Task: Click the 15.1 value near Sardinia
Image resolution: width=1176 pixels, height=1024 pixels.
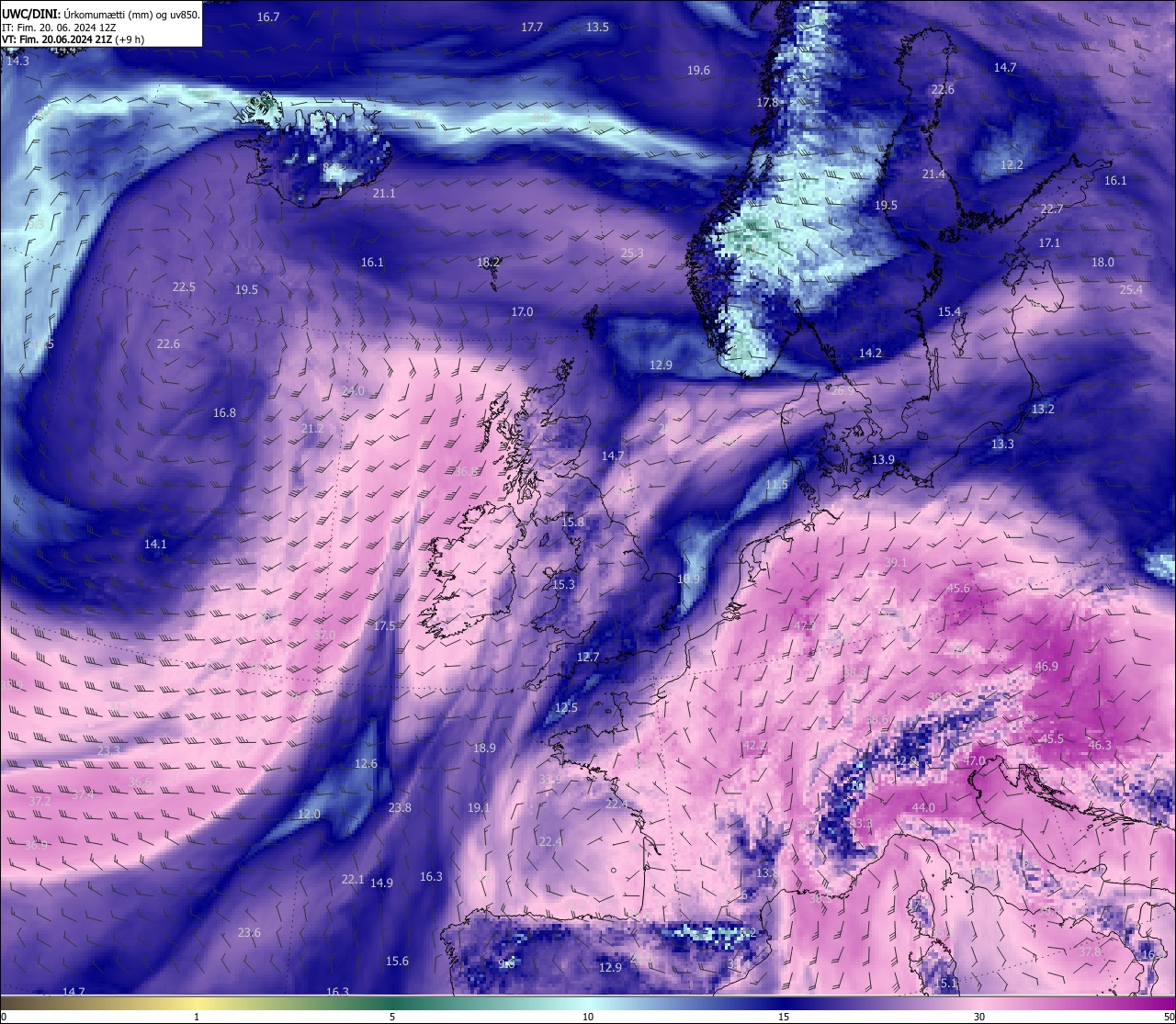Action: tap(946, 984)
